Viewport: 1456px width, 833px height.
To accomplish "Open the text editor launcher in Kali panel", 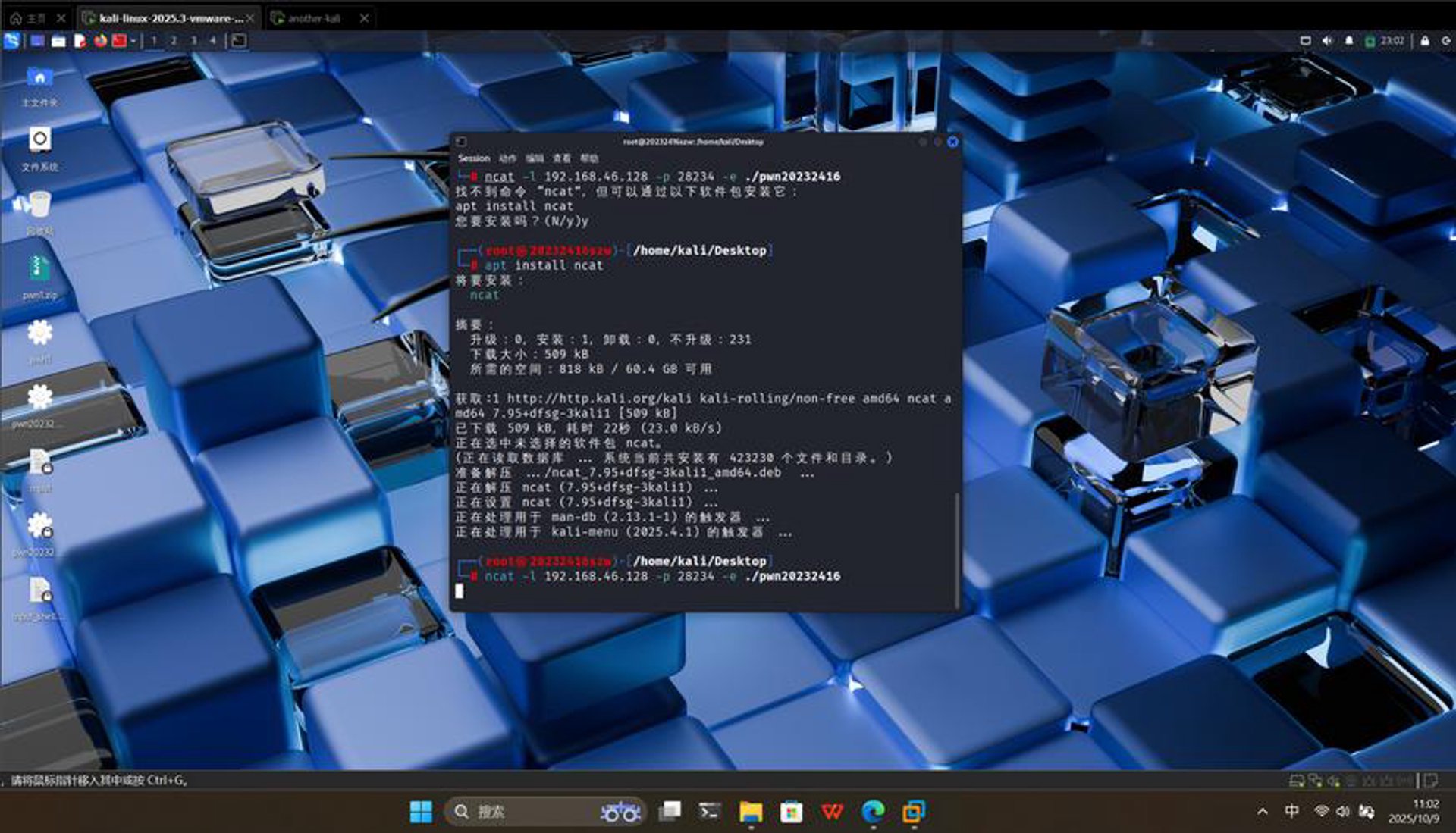I will [x=80, y=41].
